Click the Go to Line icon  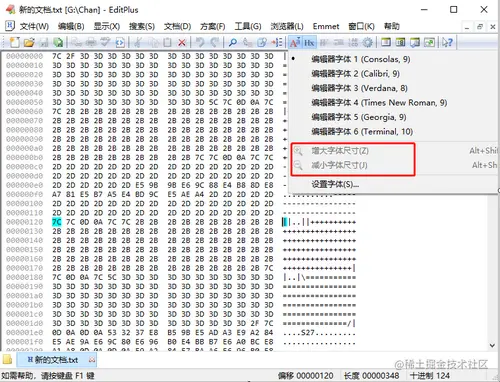pos(277,42)
